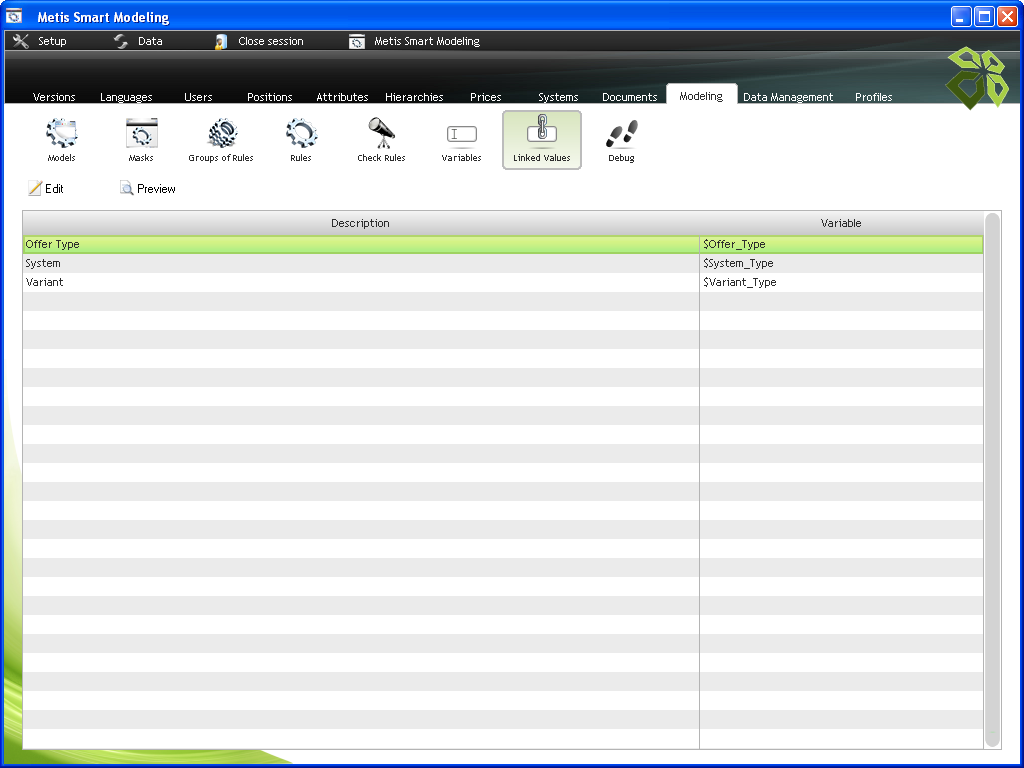Open the Masks icon
Viewport: 1024px width, 768px height.
tap(141, 134)
